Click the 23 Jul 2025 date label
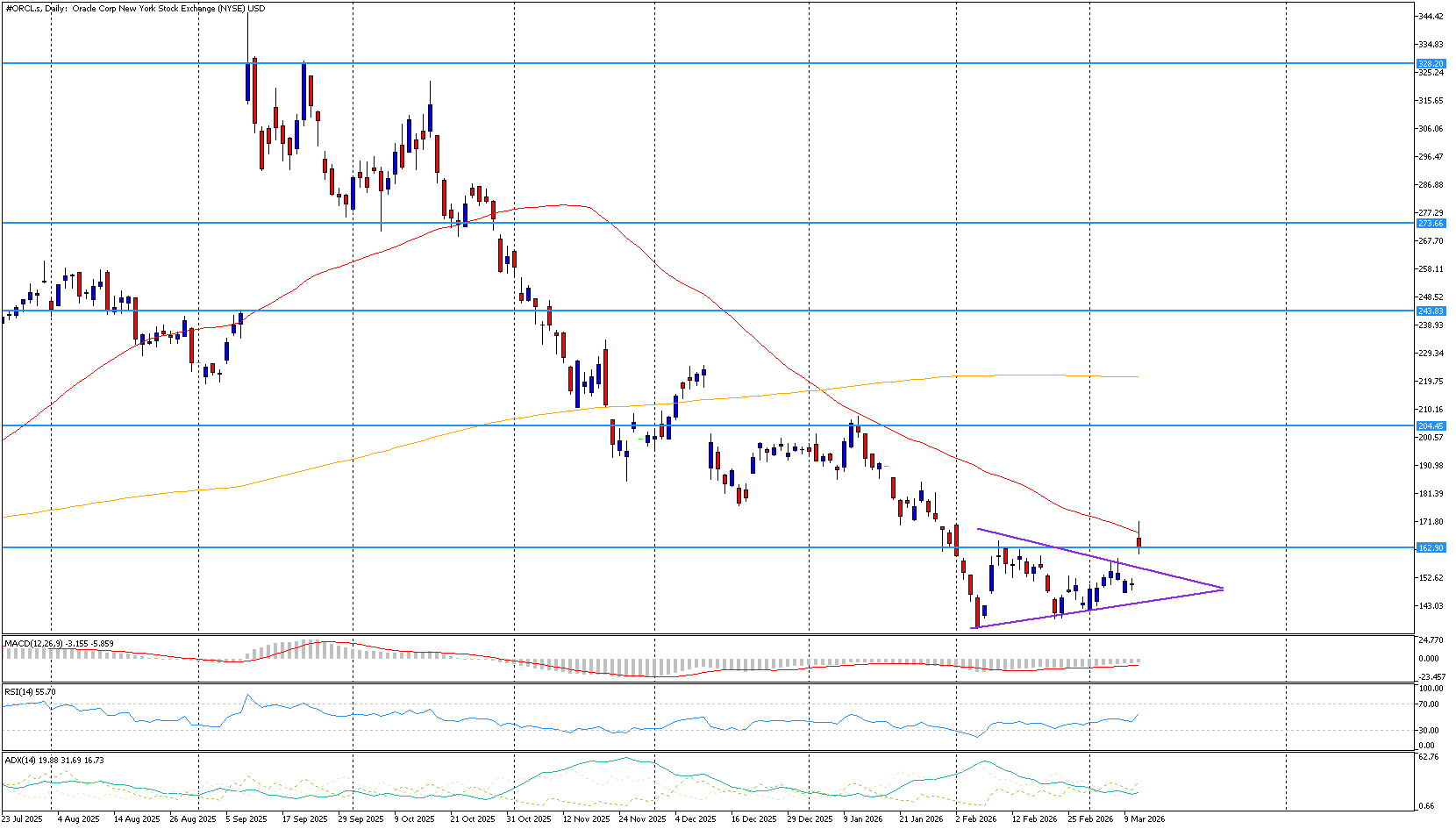This screenshot has height=829, width=1456. coord(22,819)
